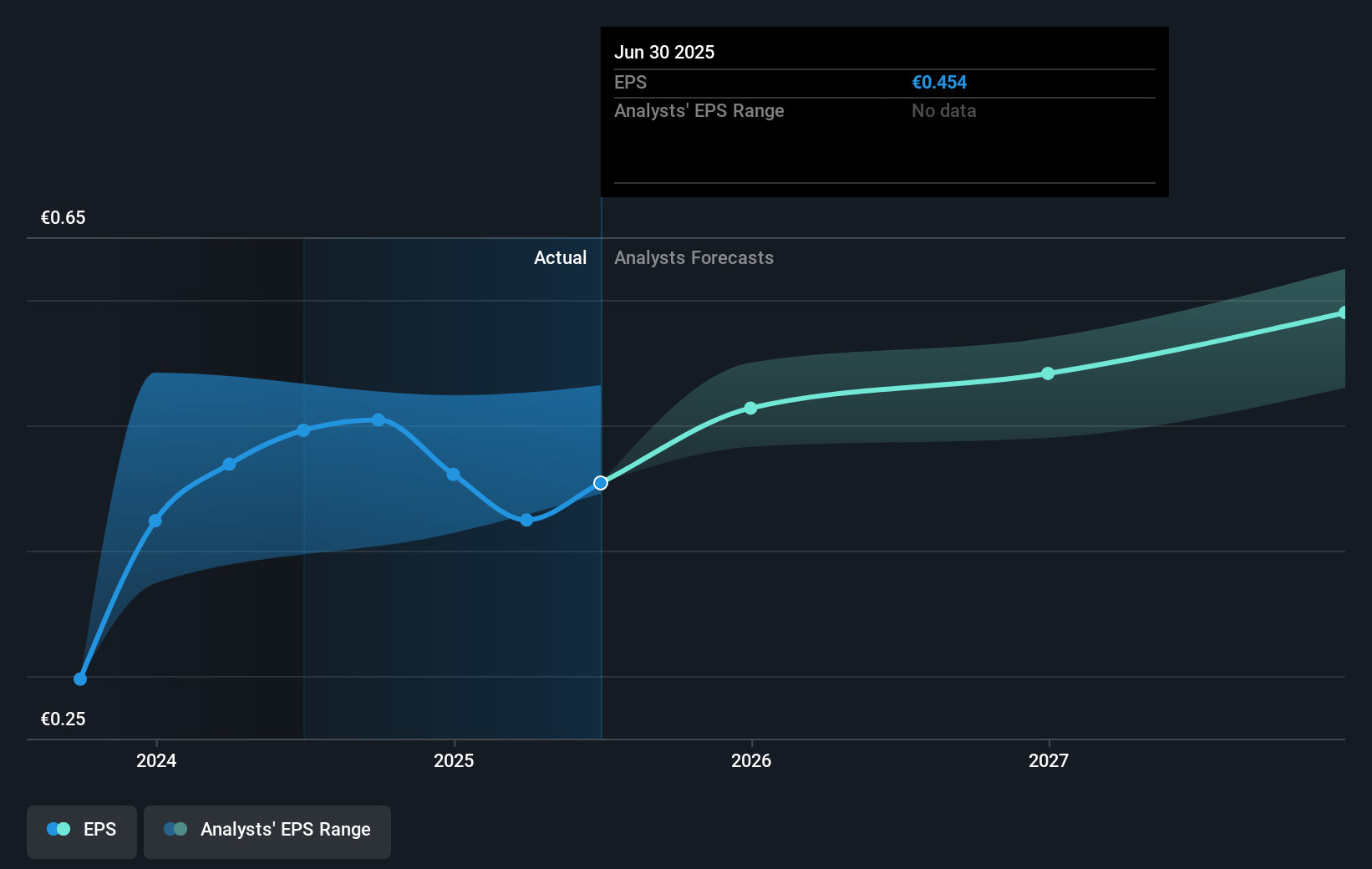Select the white Jun 2025 data point marker
Image resolution: width=1372 pixels, height=869 pixels.
(599, 482)
